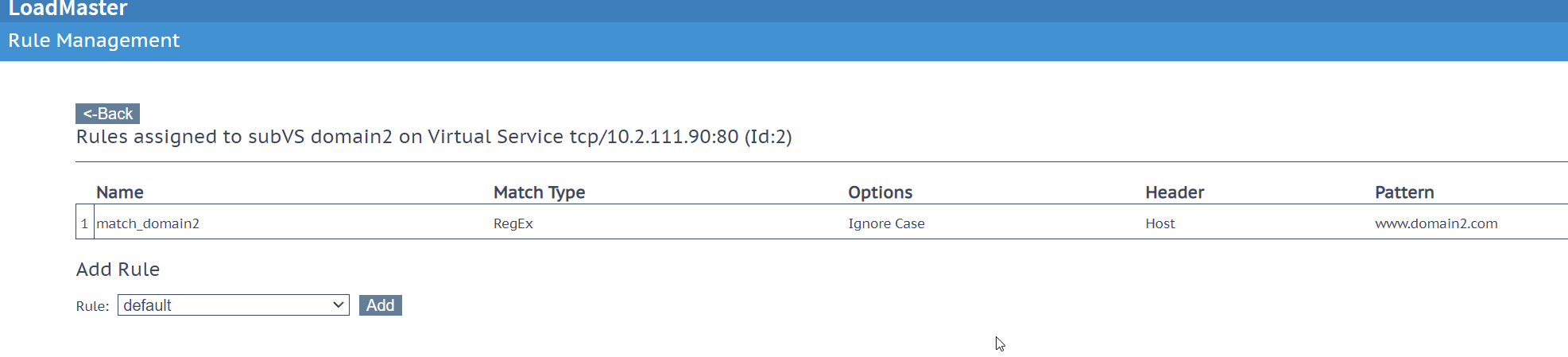
Task: Click the RegEx match type cell
Action: [x=513, y=223]
